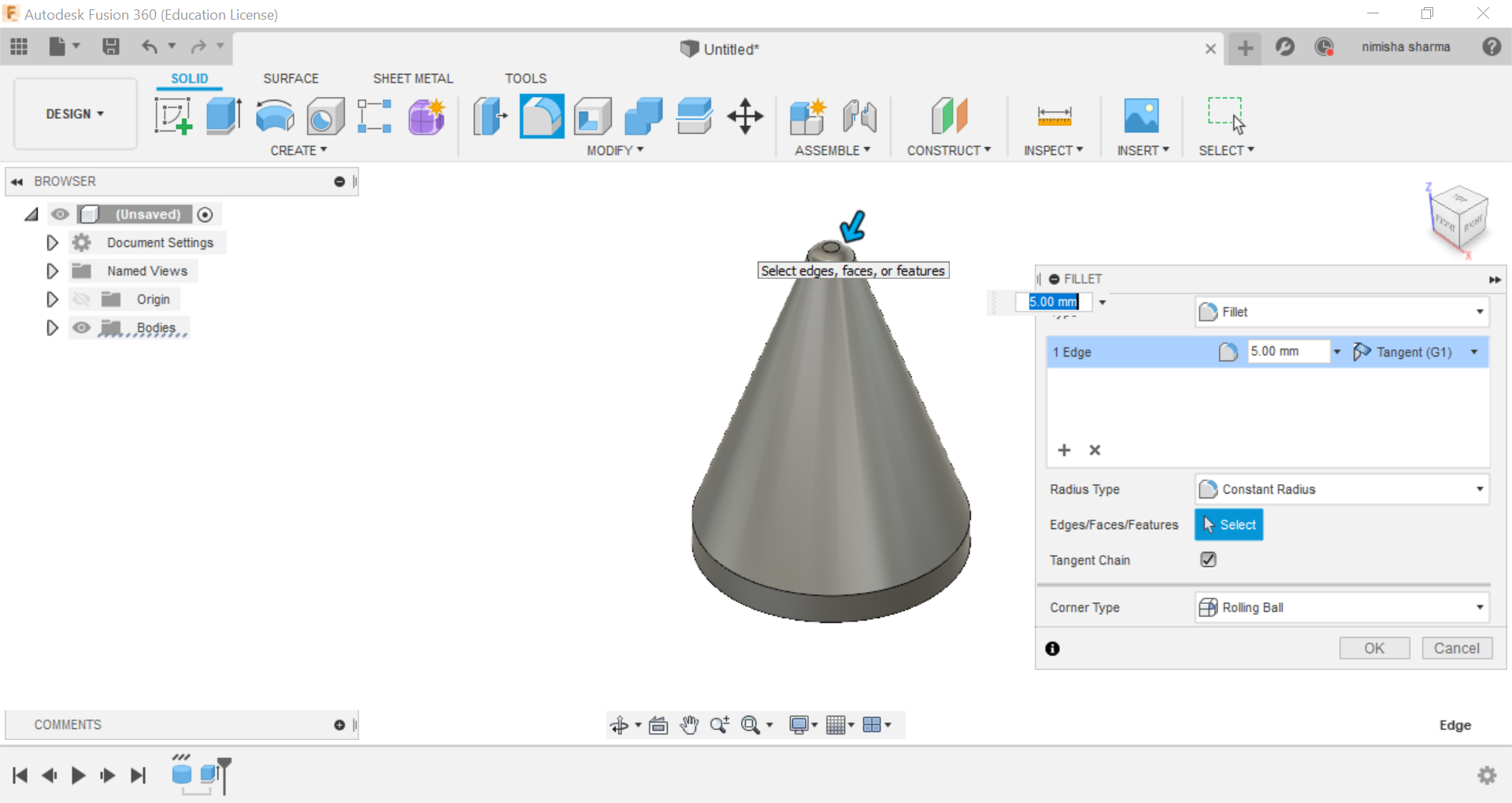Select the Extrude tool

[x=224, y=116]
